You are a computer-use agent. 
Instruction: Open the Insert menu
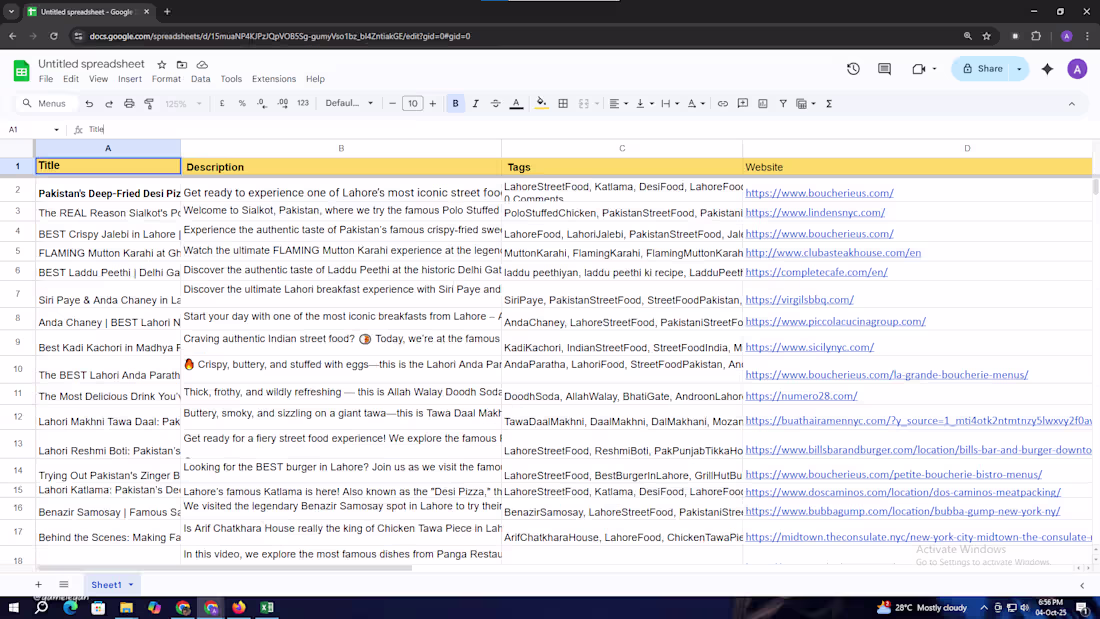(x=130, y=79)
